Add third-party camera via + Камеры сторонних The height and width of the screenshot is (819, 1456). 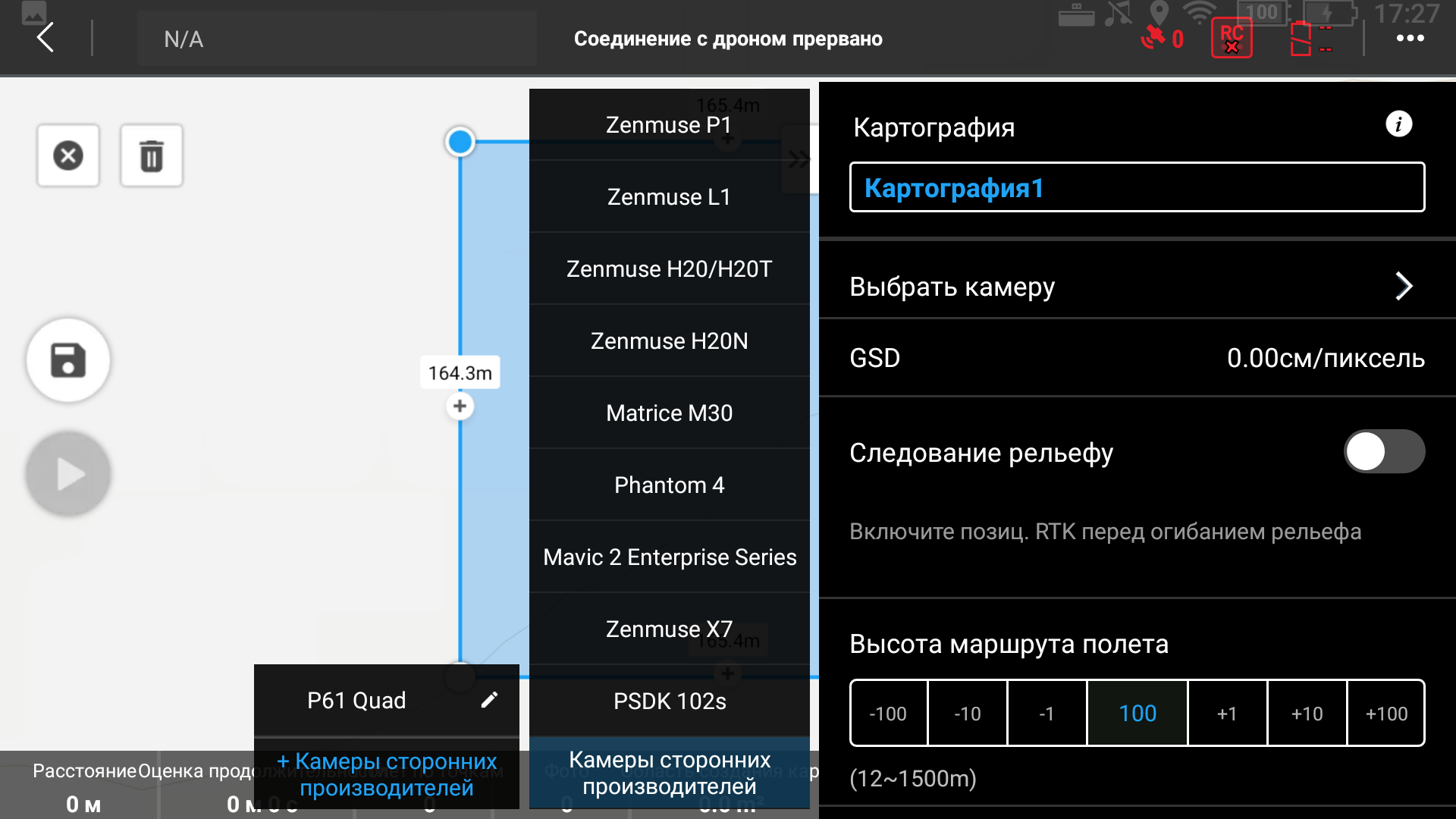(387, 774)
